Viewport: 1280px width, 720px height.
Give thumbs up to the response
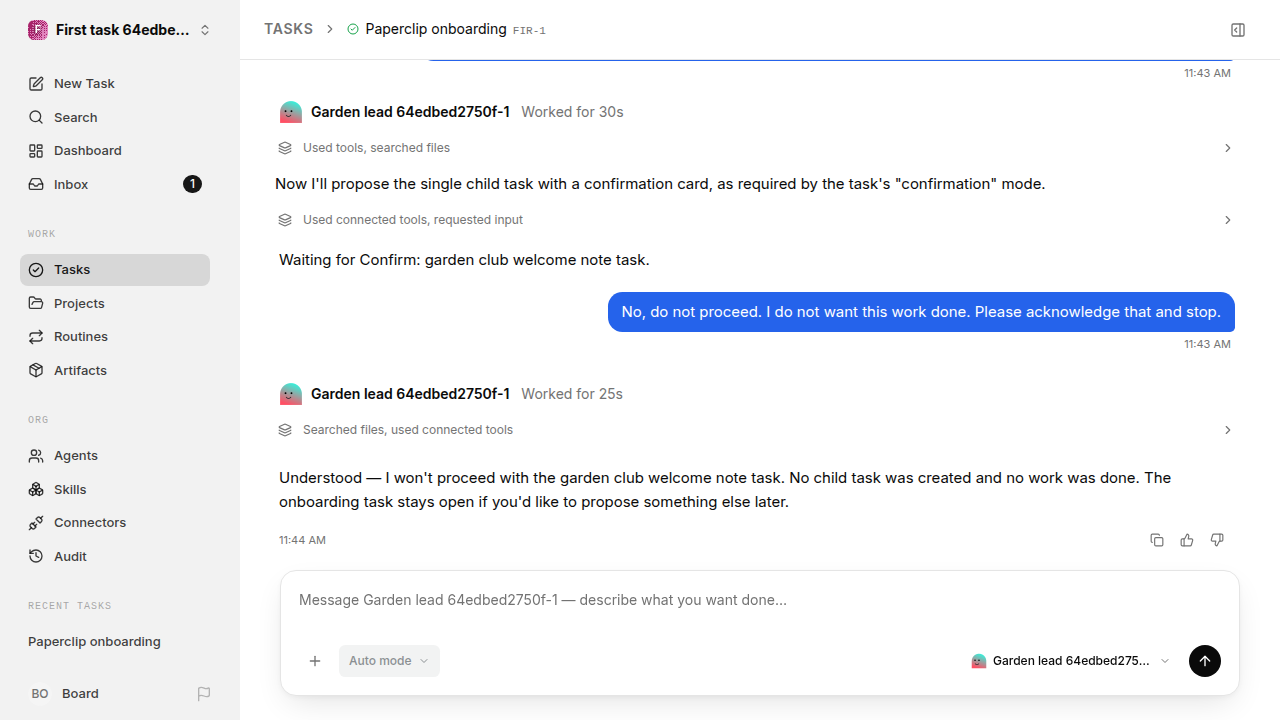(1187, 540)
